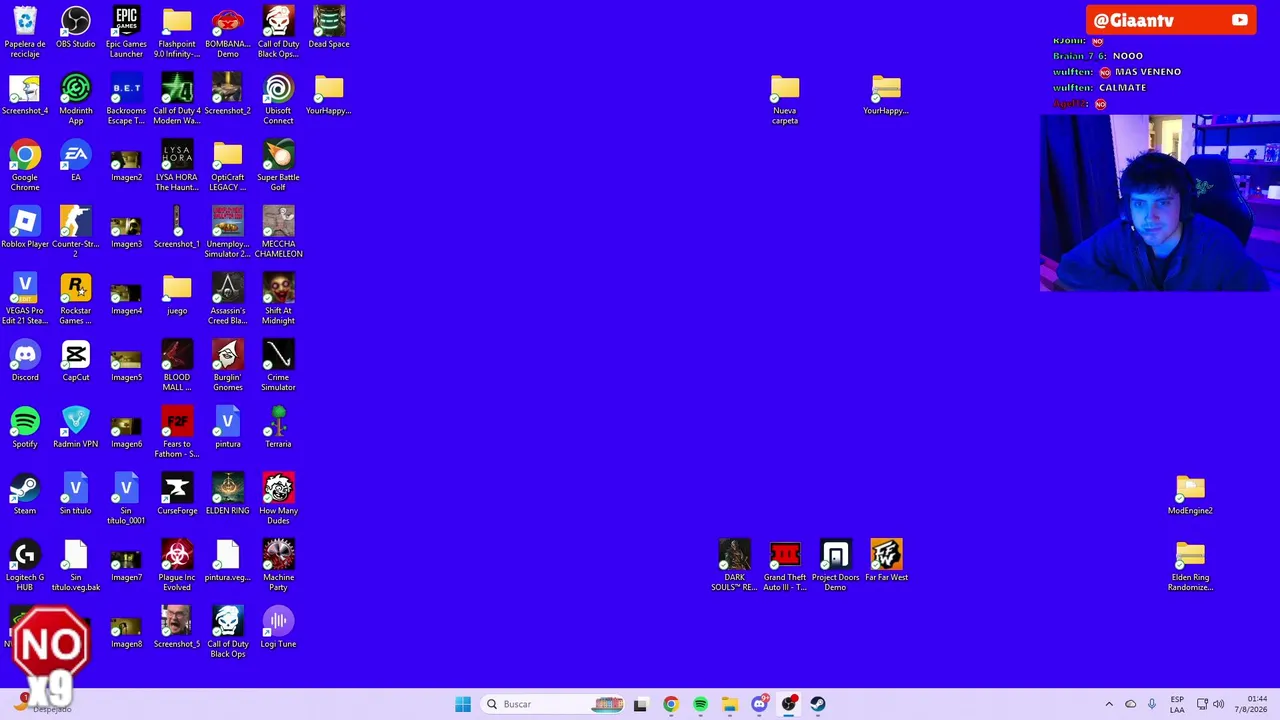
Task: Select the BOMBANA Demo desktop icon
Action: pyautogui.click(x=228, y=32)
